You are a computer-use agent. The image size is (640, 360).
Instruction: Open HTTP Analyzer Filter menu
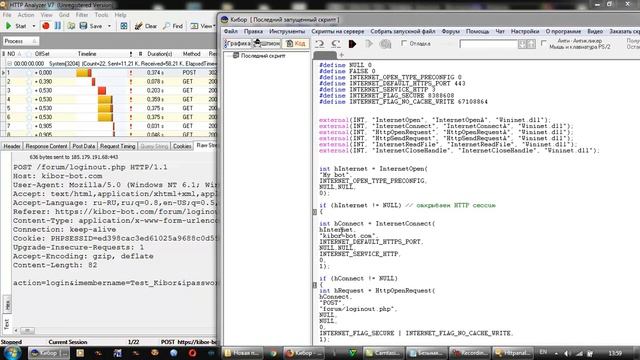pos(82,15)
